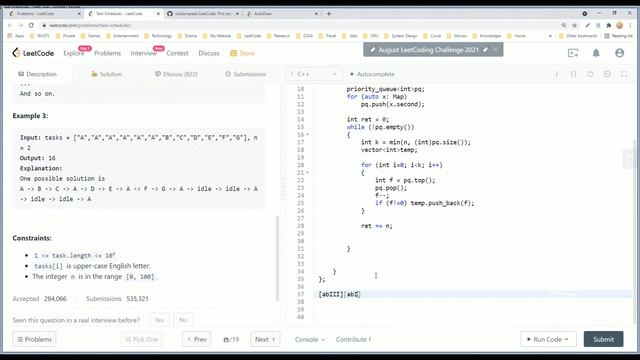Close the August LeetCoding Challenge banner

click(495, 50)
